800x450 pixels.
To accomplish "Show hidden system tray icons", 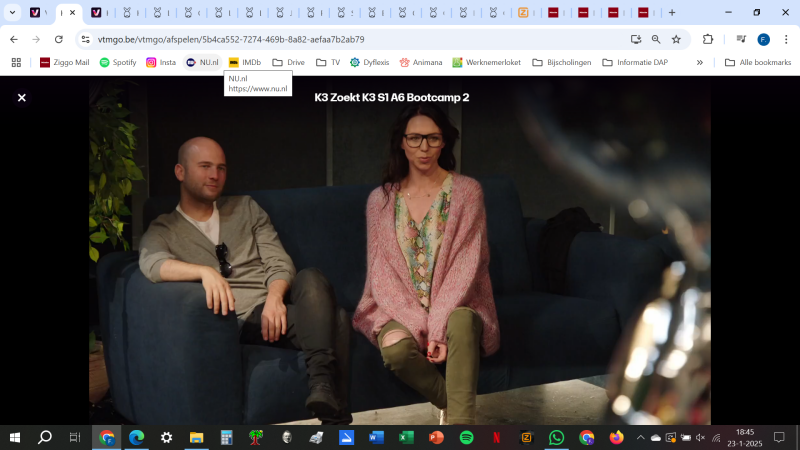I will click(x=641, y=437).
